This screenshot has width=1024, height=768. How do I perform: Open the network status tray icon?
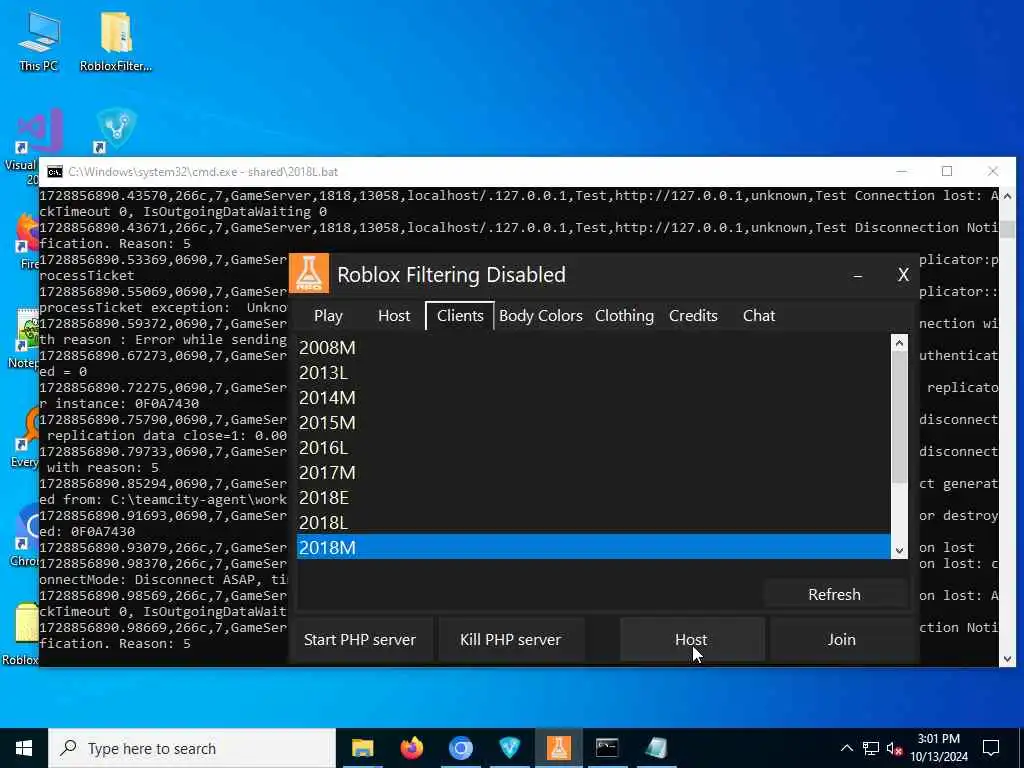(871, 748)
